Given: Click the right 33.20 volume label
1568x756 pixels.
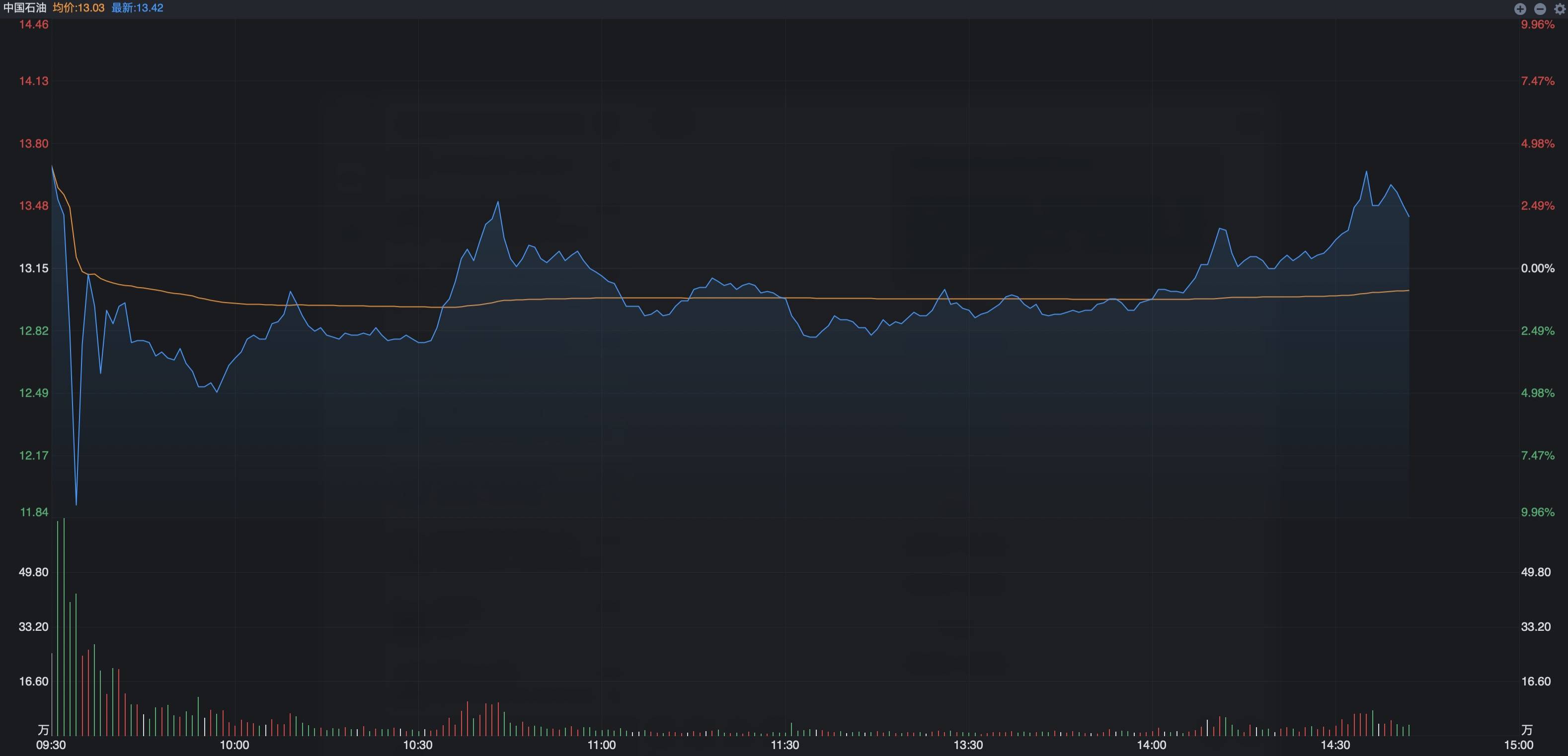Looking at the screenshot, I should tap(1536, 627).
